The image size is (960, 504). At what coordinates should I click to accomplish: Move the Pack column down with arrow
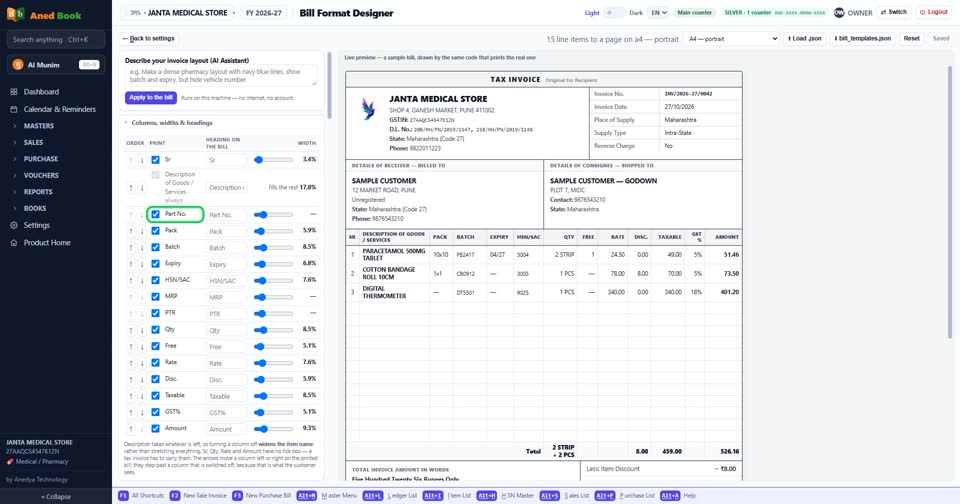tap(141, 231)
